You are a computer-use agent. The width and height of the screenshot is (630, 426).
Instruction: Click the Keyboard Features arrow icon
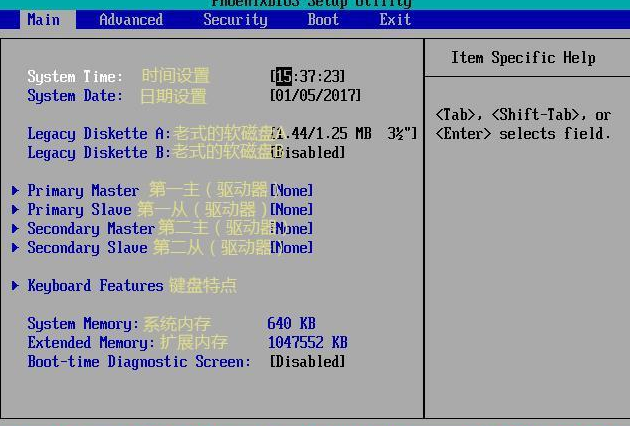(x=16, y=286)
